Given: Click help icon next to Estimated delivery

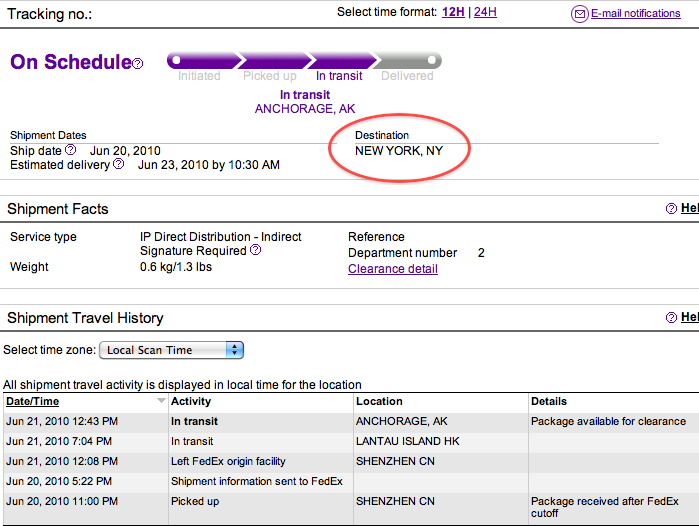Looking at the screenshot, I should 119,164.
